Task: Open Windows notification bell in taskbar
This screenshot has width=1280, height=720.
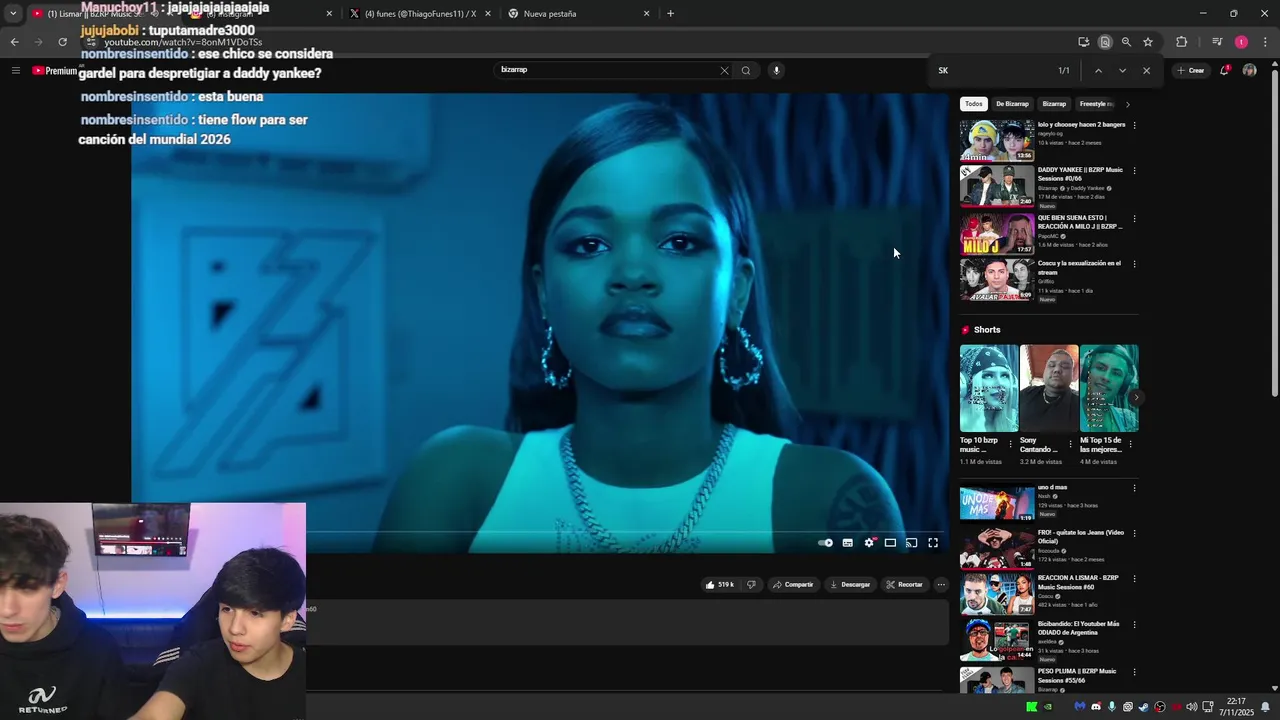Action: pos(1265,707)
